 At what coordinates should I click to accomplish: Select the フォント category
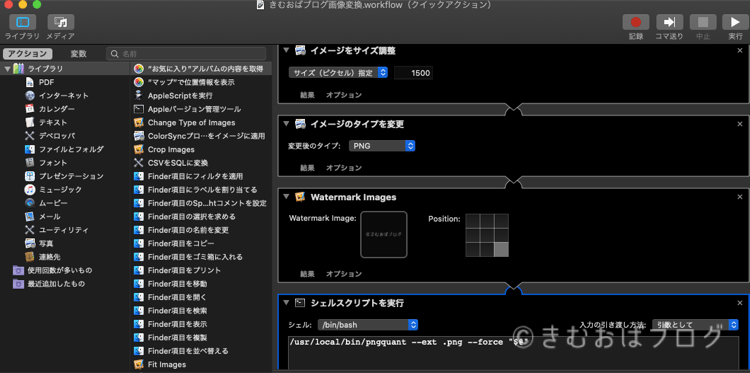tap(53, 163)
